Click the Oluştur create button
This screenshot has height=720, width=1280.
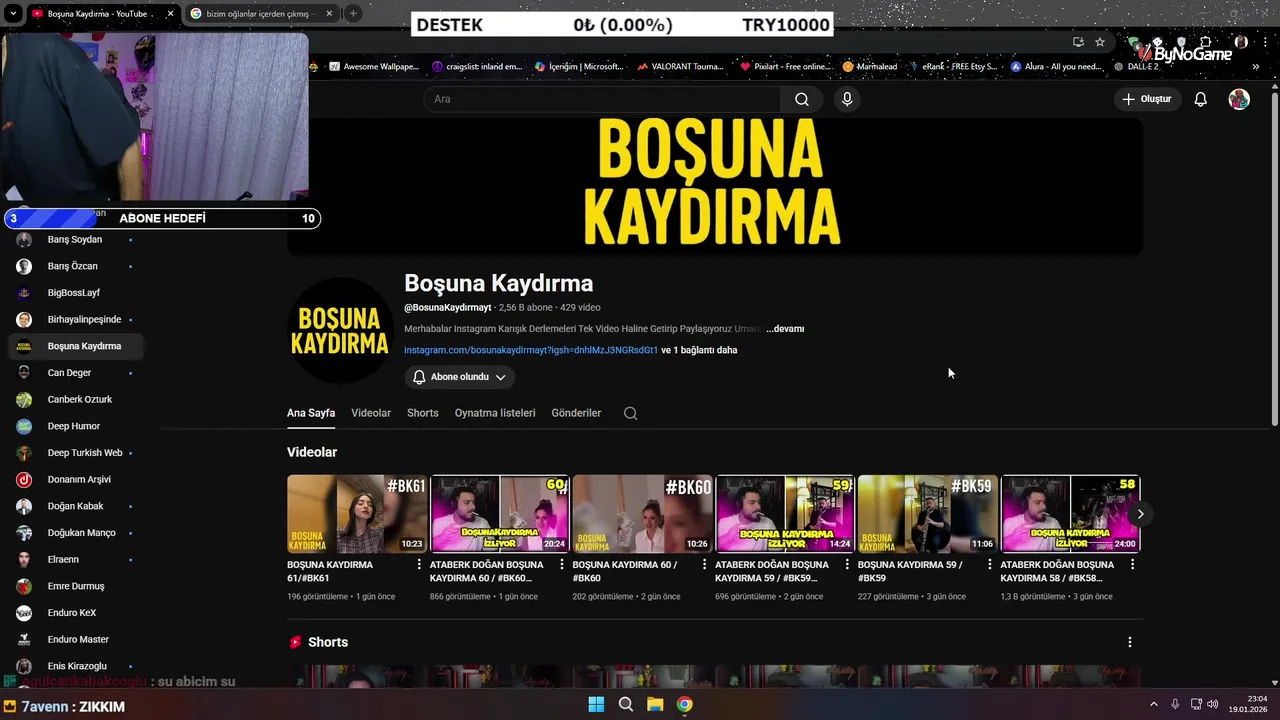(x=1146, y=99)
